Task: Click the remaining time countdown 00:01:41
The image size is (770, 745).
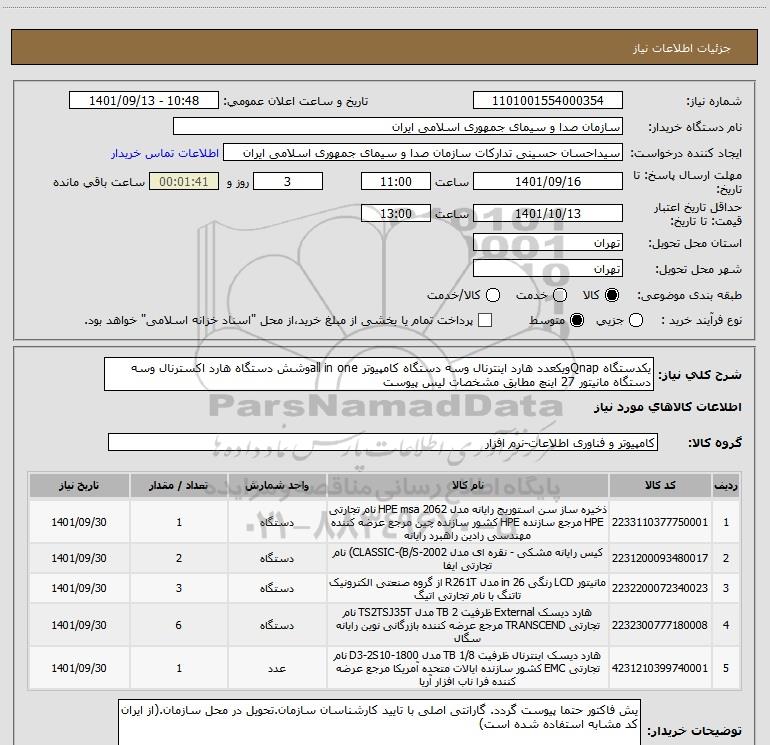Action: click(184, 181)
